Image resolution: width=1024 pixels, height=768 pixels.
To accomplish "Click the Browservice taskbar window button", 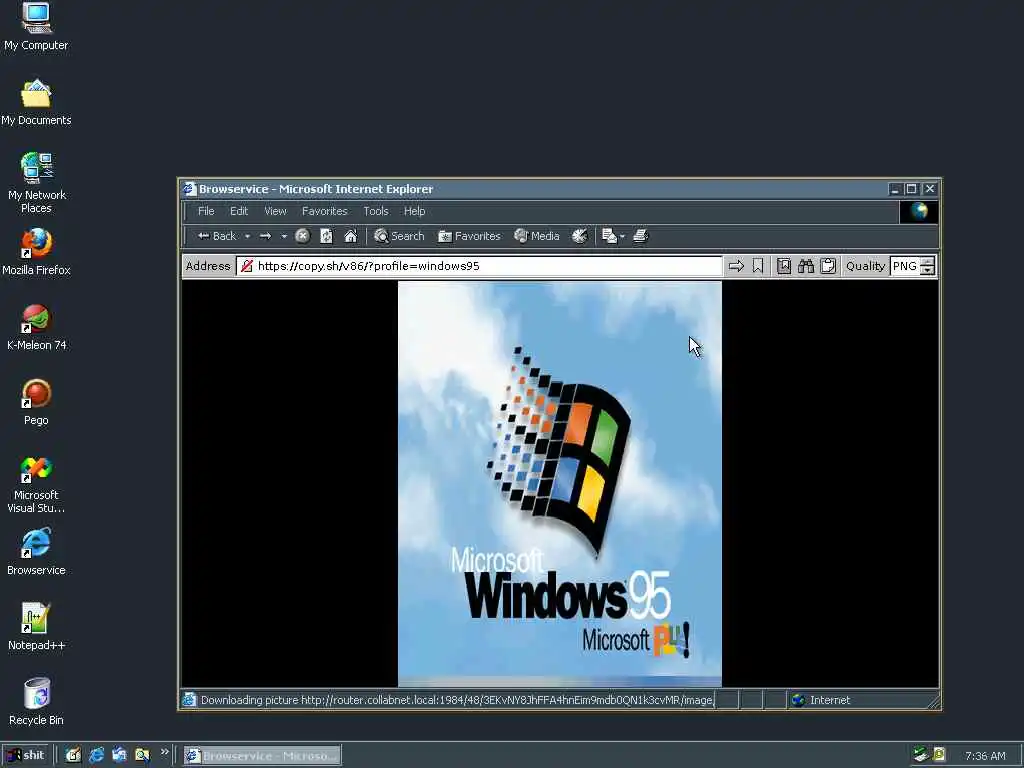I will (262, 756).
